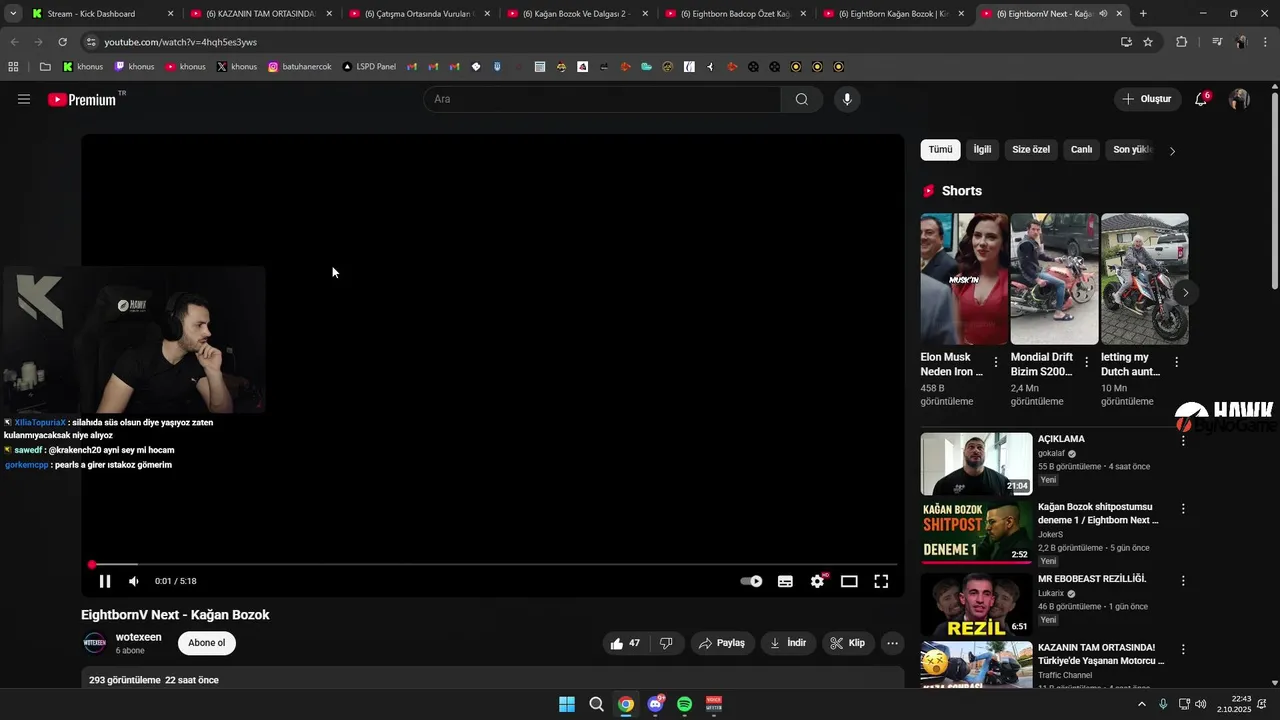Open the YouTube guide hamburger menu
The image size is (1280, 720).
[24, 99]
